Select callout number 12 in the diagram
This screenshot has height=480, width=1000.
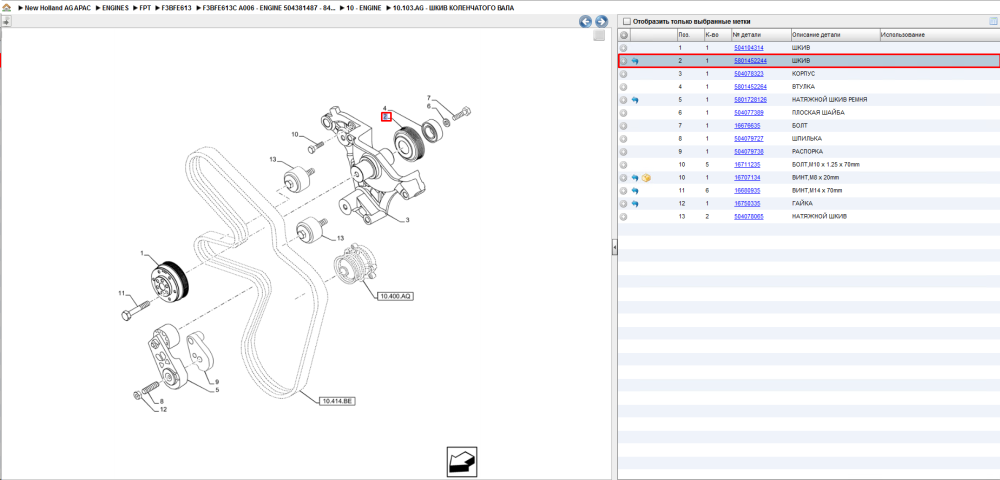(163, 409)
